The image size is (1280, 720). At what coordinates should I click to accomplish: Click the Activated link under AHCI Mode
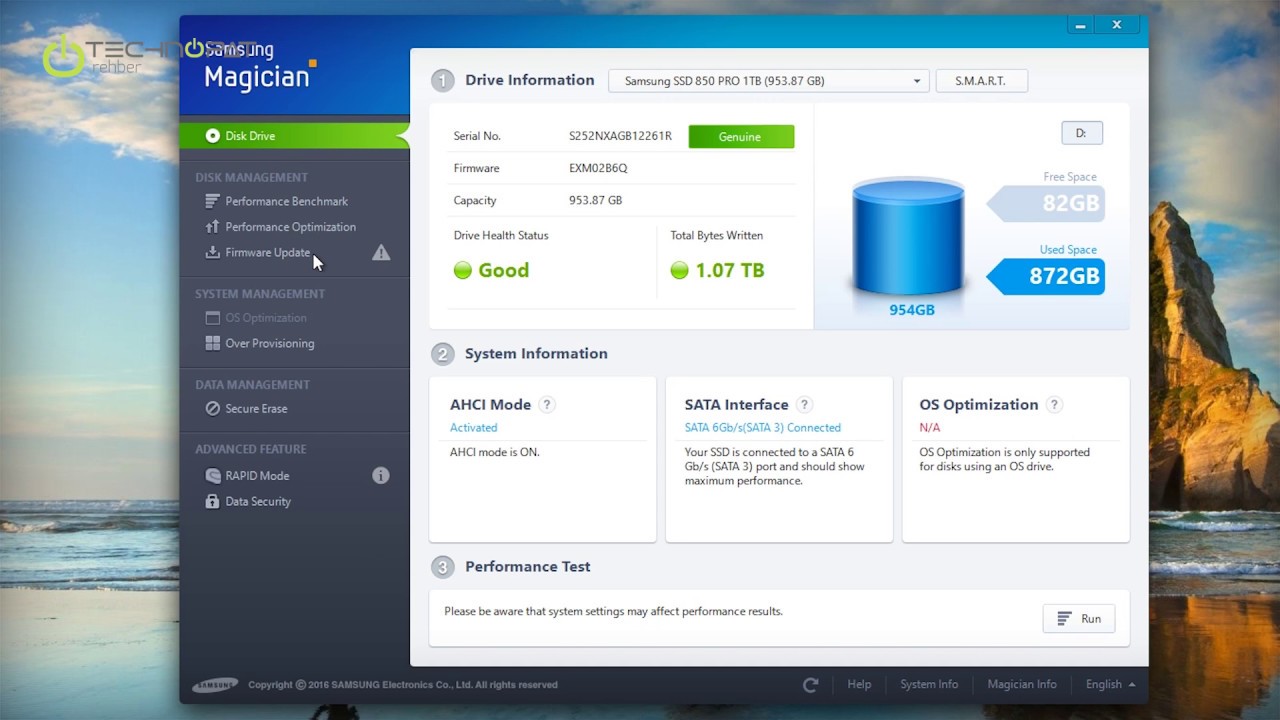point(473,428)
